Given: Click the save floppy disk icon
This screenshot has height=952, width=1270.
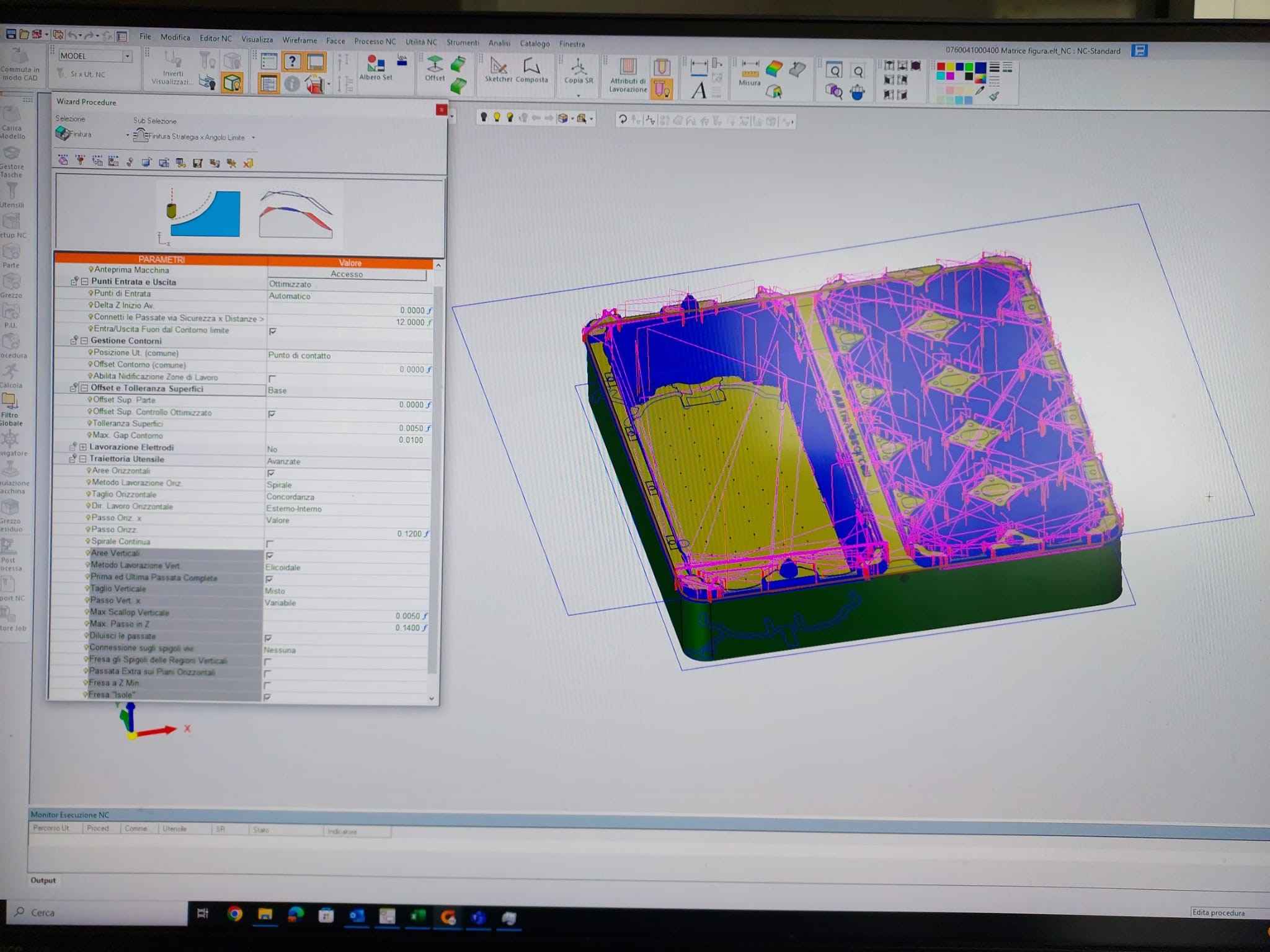Looking at the screenshot, I should 11,33.
